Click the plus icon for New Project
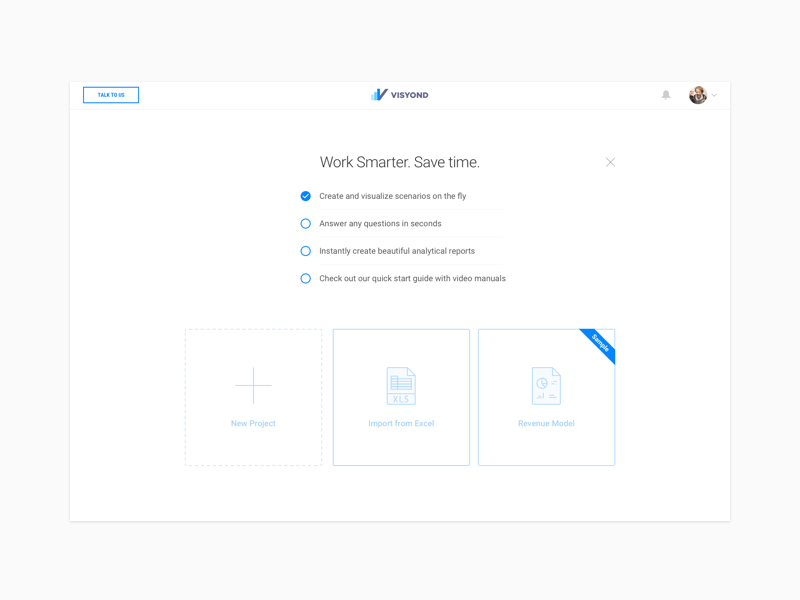 click(253, 386)
